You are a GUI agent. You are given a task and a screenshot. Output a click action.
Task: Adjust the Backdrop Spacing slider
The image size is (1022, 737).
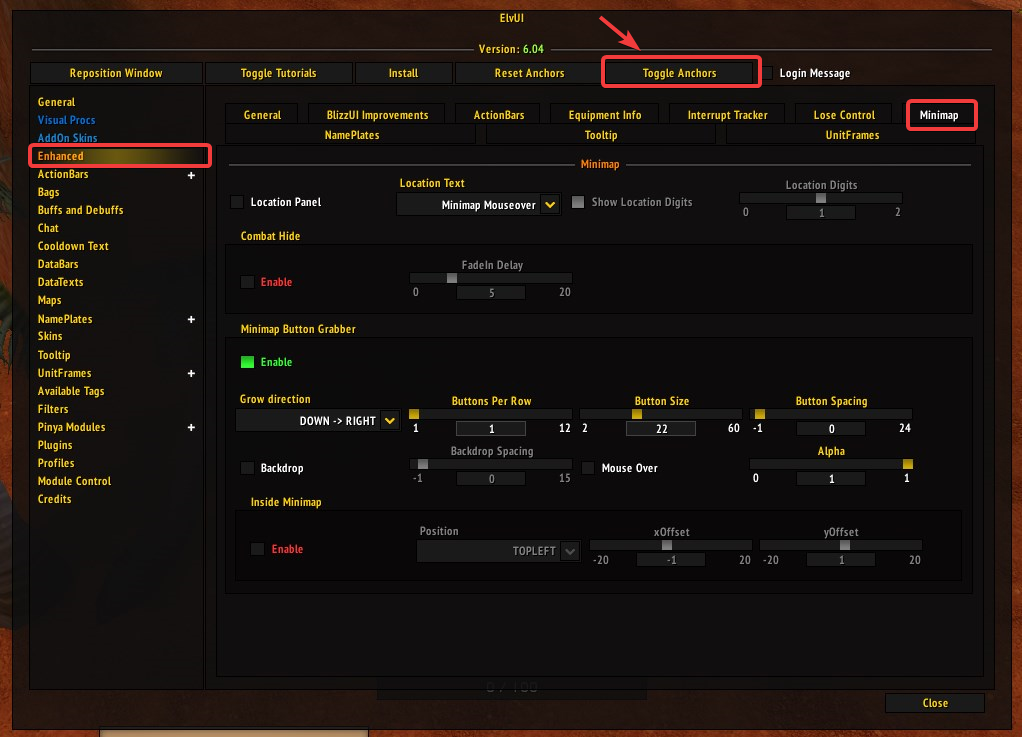pyautogui.click(x=491, y=464)
